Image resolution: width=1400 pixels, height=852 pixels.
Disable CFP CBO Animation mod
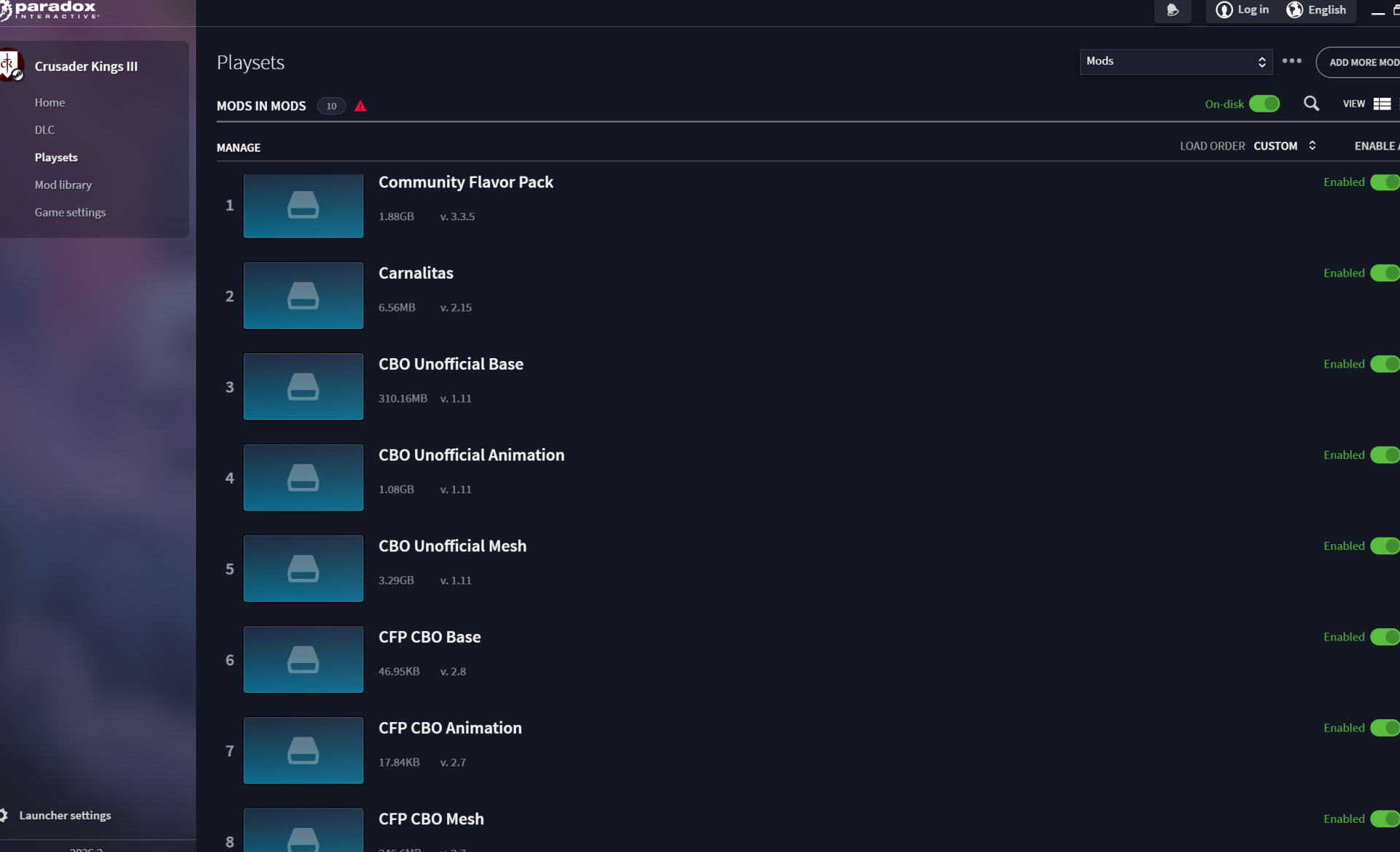tap(1385, 728)
